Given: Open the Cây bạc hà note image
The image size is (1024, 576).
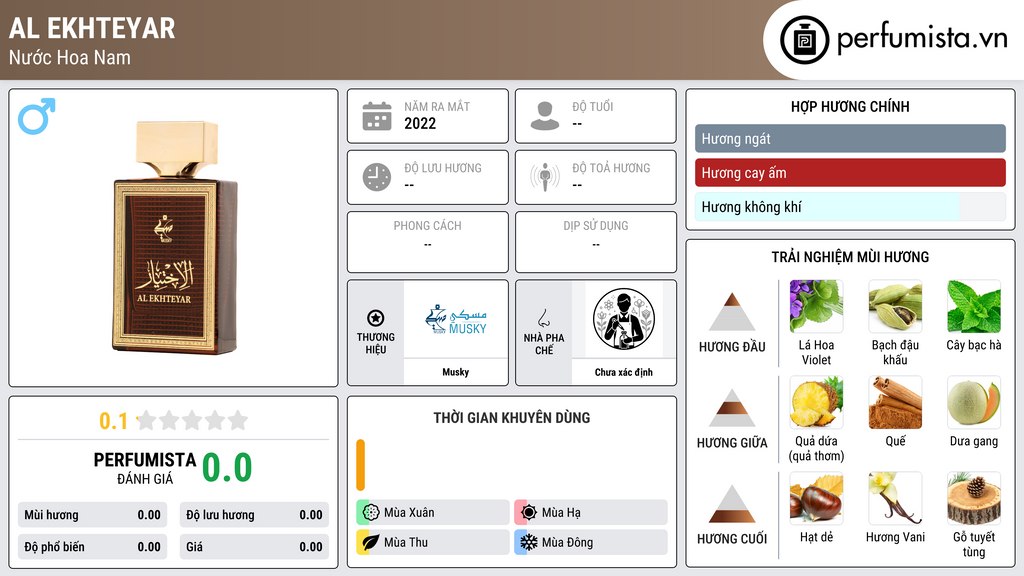Looking at the screenshot, I should [x=974, y=306].
